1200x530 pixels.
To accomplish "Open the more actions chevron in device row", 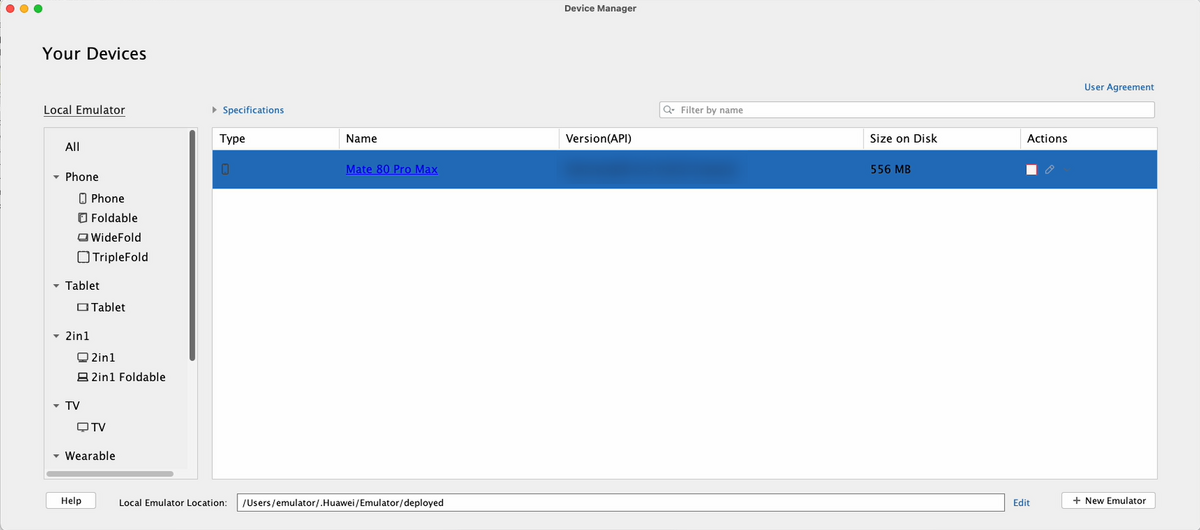I will click(1066, 170).
